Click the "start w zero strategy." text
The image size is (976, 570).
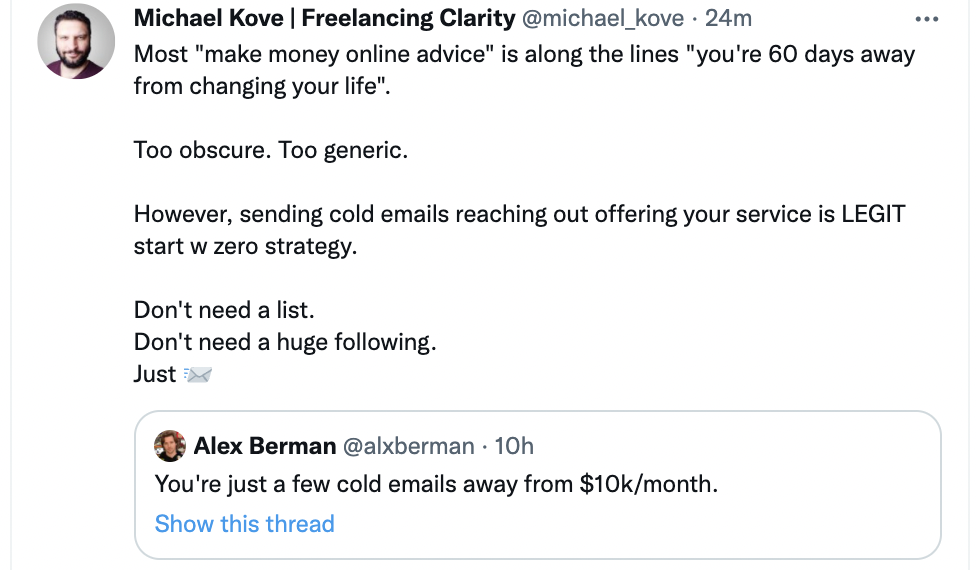pos(245,246)
